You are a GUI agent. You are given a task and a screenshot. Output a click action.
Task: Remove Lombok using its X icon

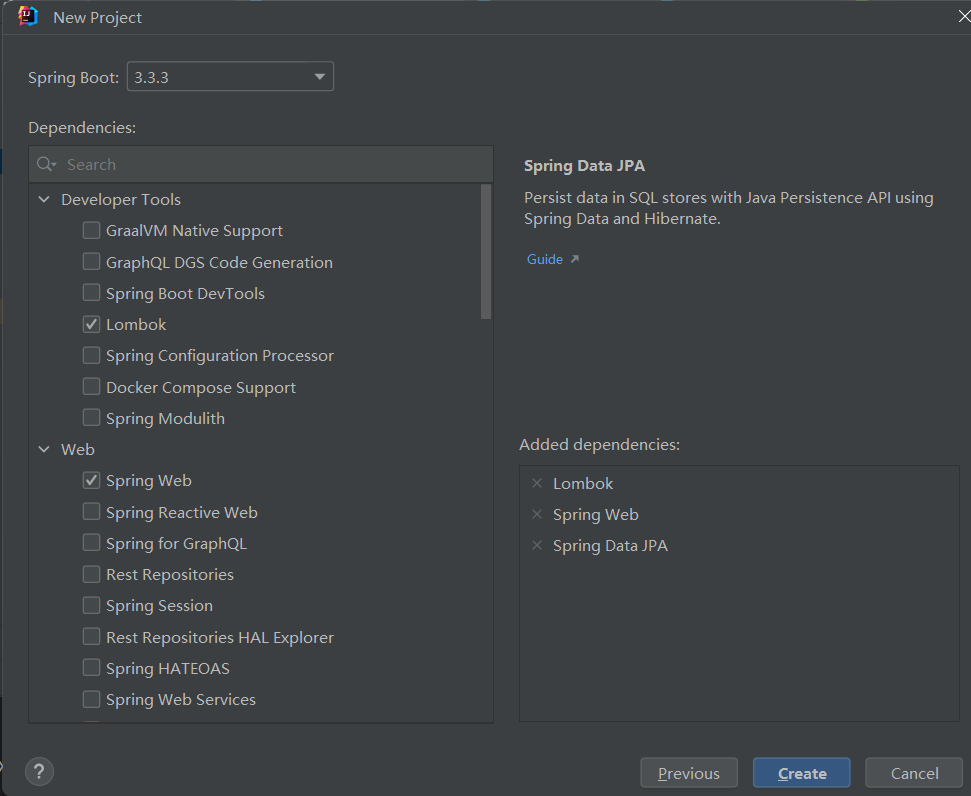click(x=537, y=483)
